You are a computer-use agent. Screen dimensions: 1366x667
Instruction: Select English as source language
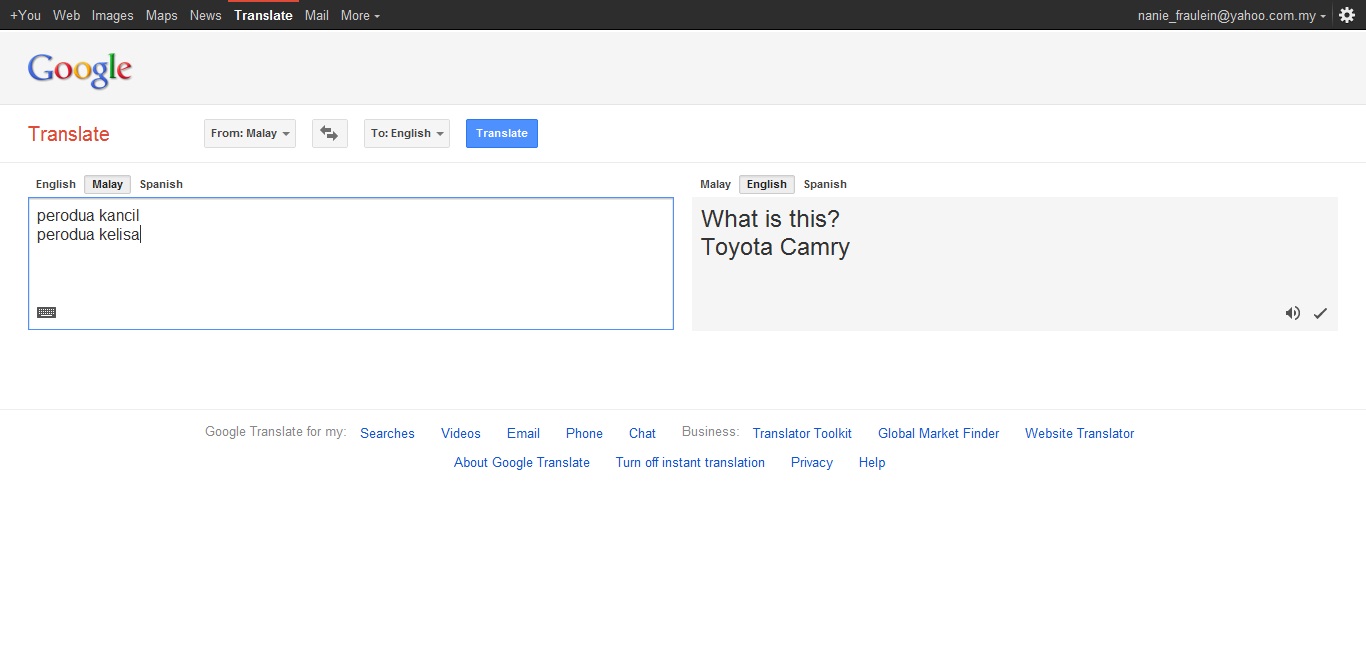[56, 184]
